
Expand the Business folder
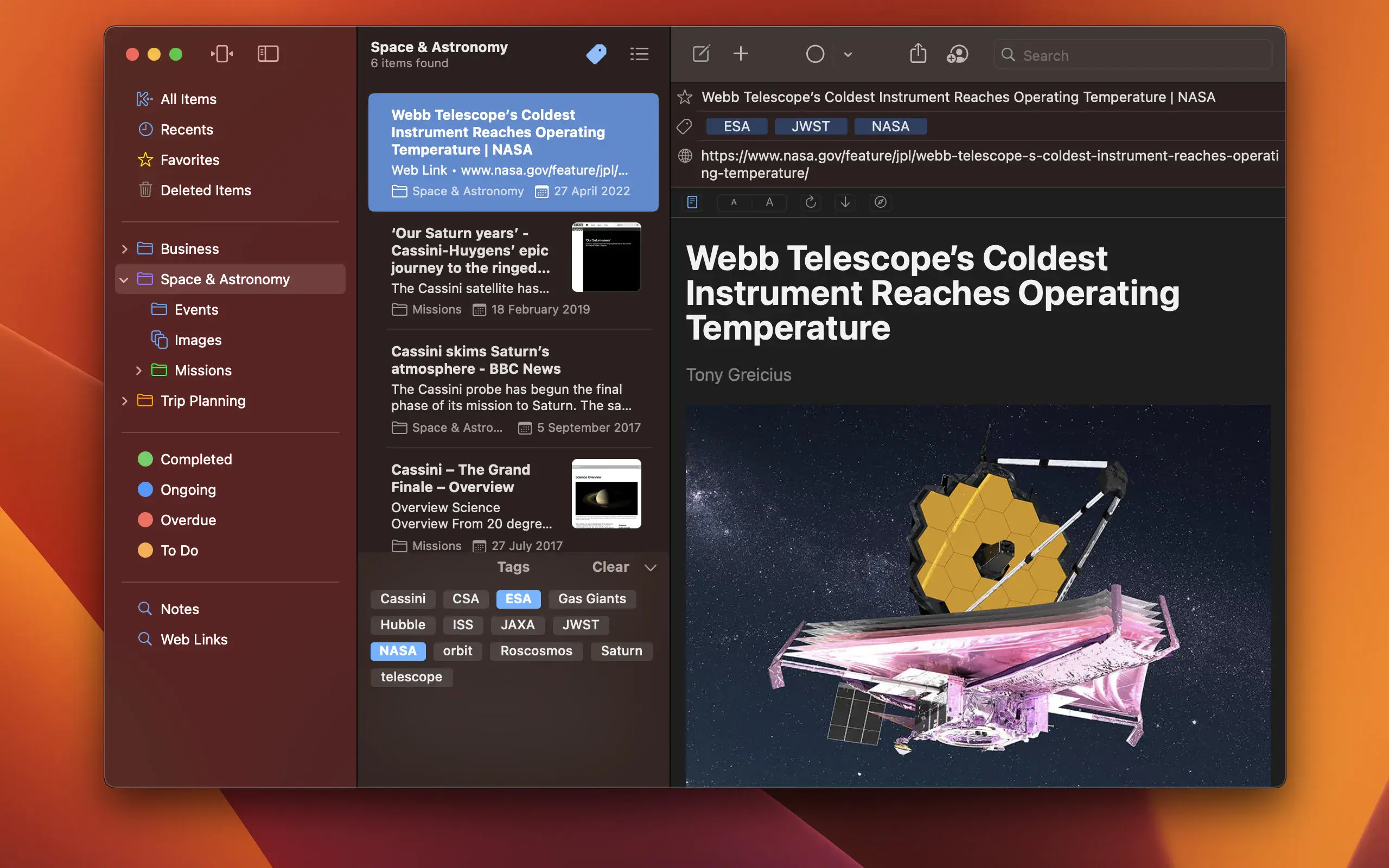click(125, 249)
